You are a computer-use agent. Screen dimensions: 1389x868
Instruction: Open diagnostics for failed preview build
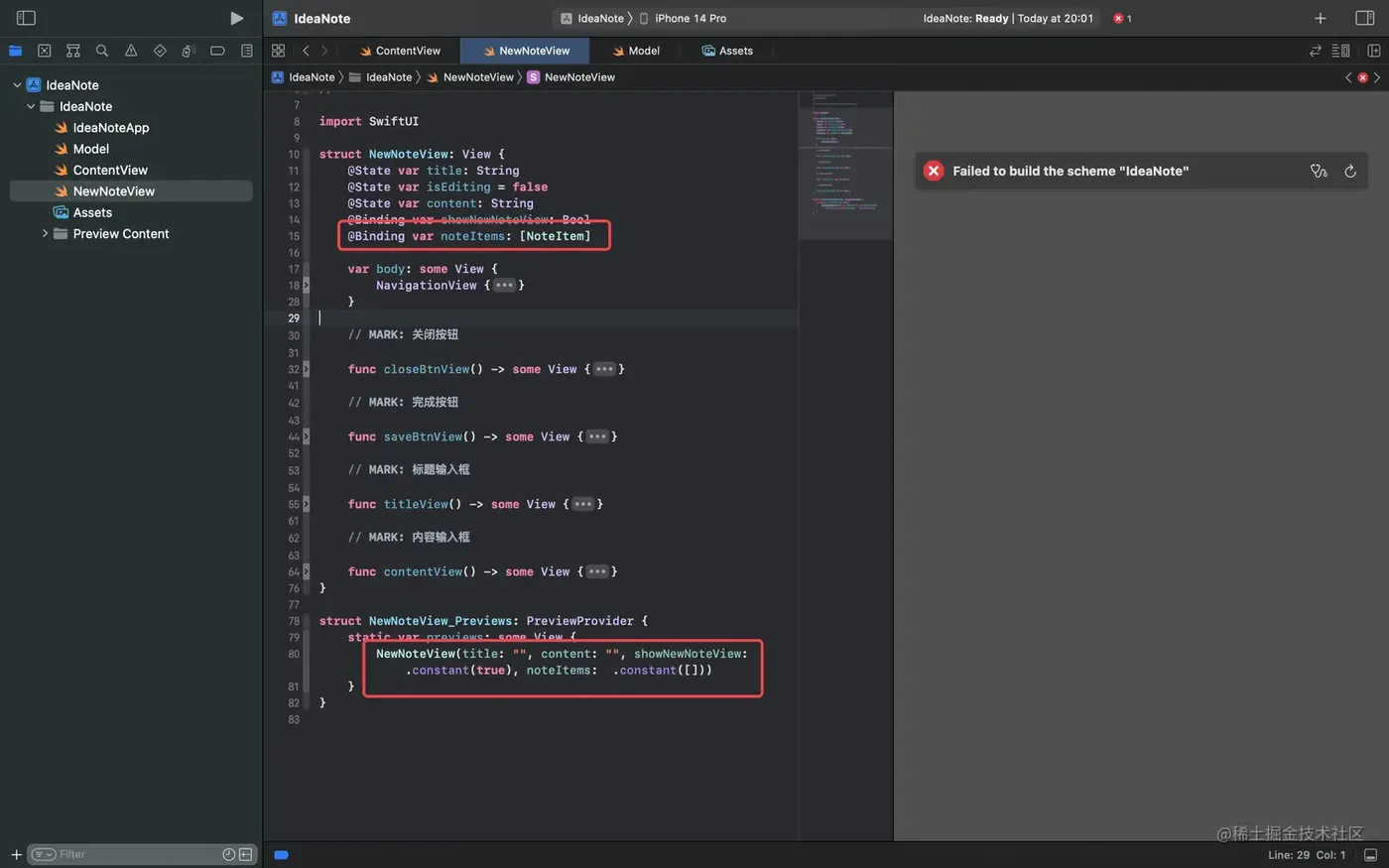(x=1319, y=171)
